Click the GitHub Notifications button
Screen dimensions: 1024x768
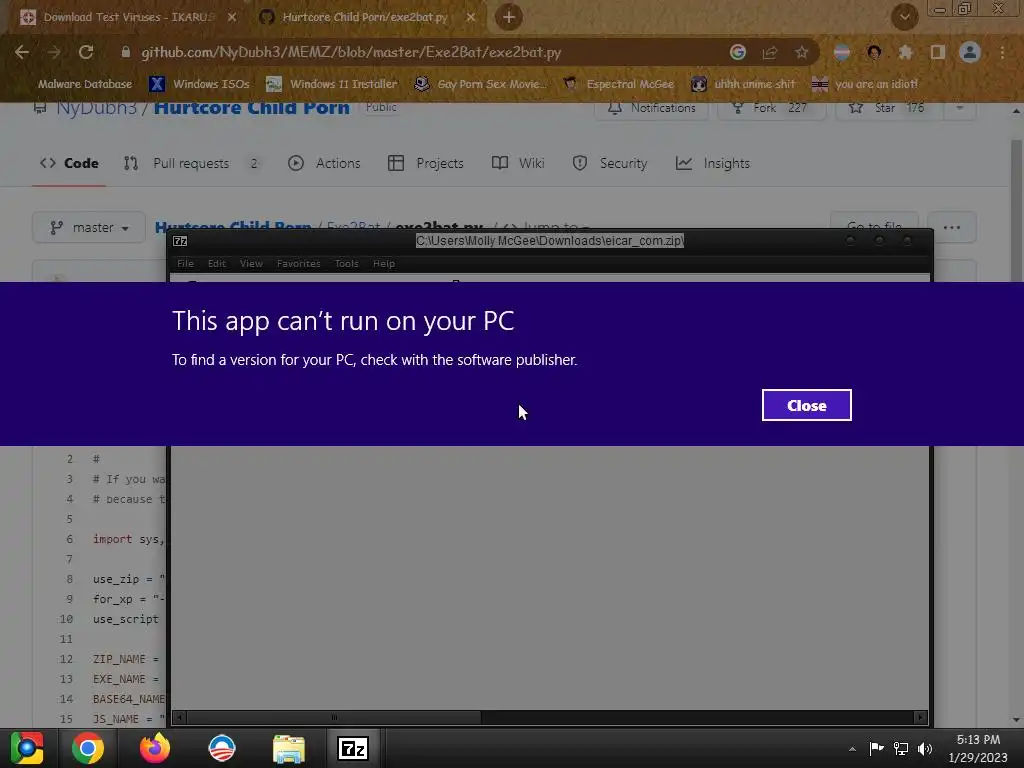coord(652,108)
